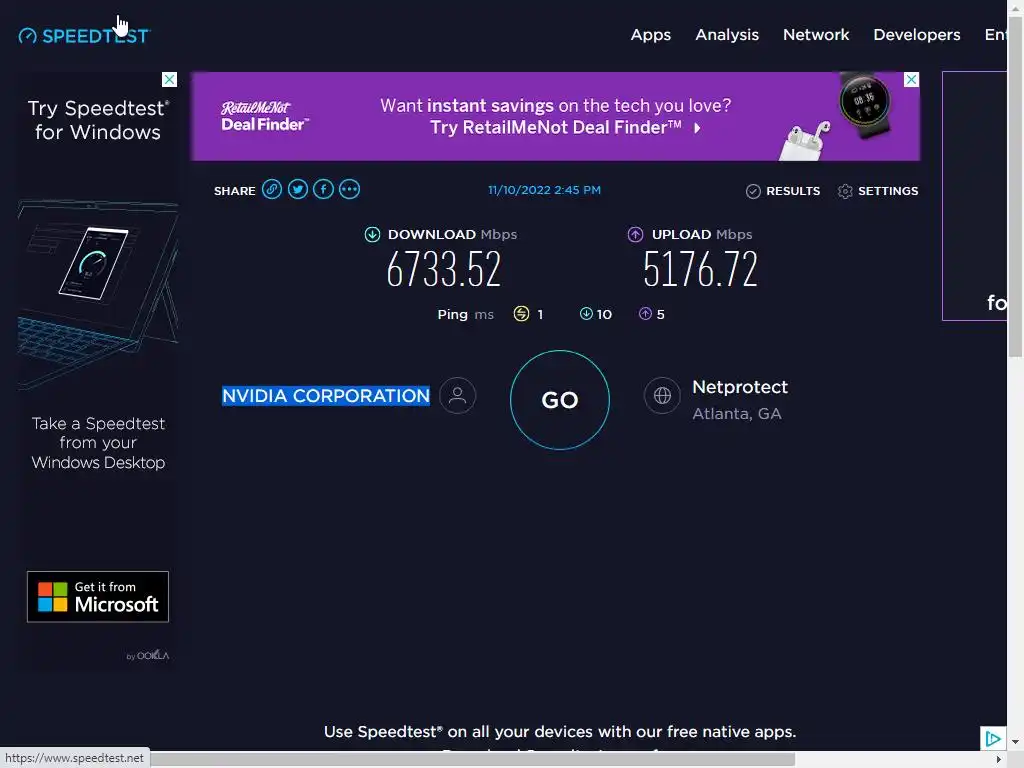Click the download arrow icon
The image size is (1024, 768).
tap(372, 234)
